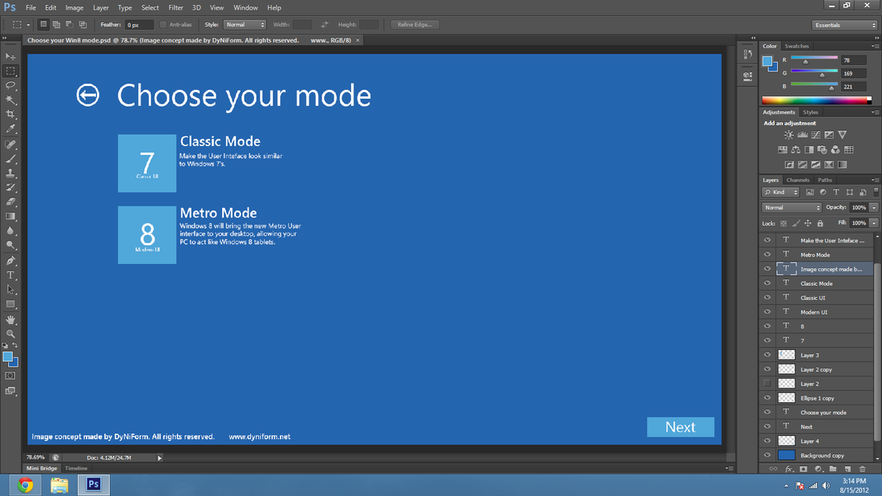882x496 pixels.
Task: Toggle Quick Mask mode icon
Action: [11, 376]
